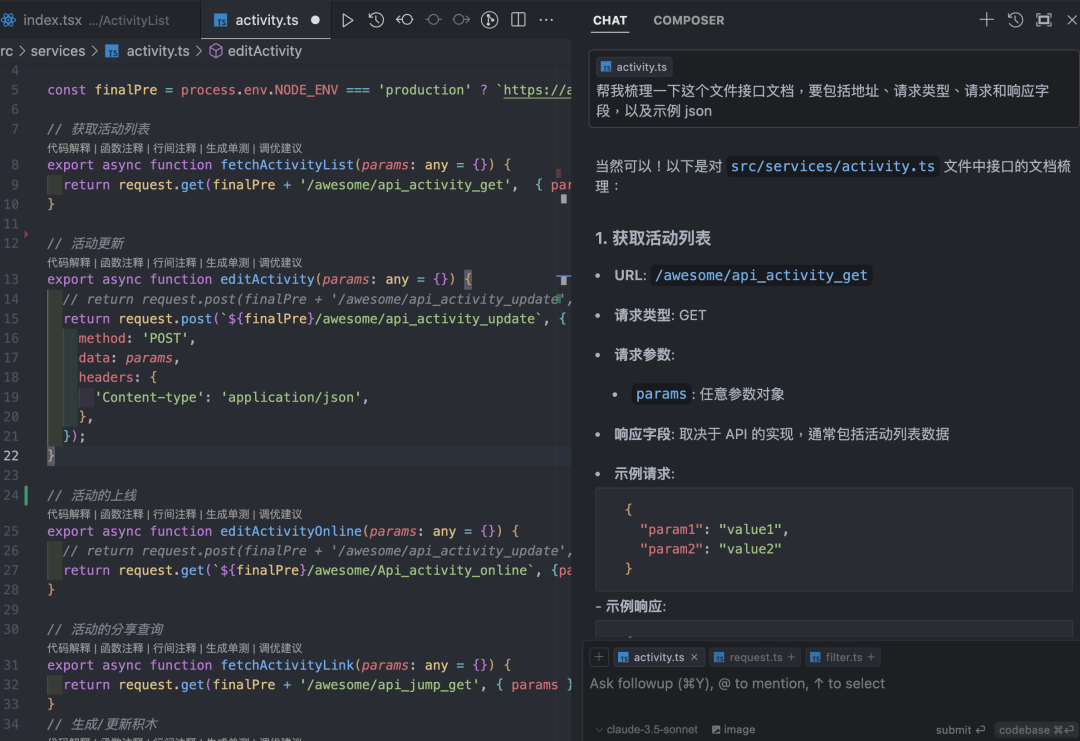
Task: Open editActivity symbol in breadcrumb
Action: pyautogui.click(x=264, y=51)
